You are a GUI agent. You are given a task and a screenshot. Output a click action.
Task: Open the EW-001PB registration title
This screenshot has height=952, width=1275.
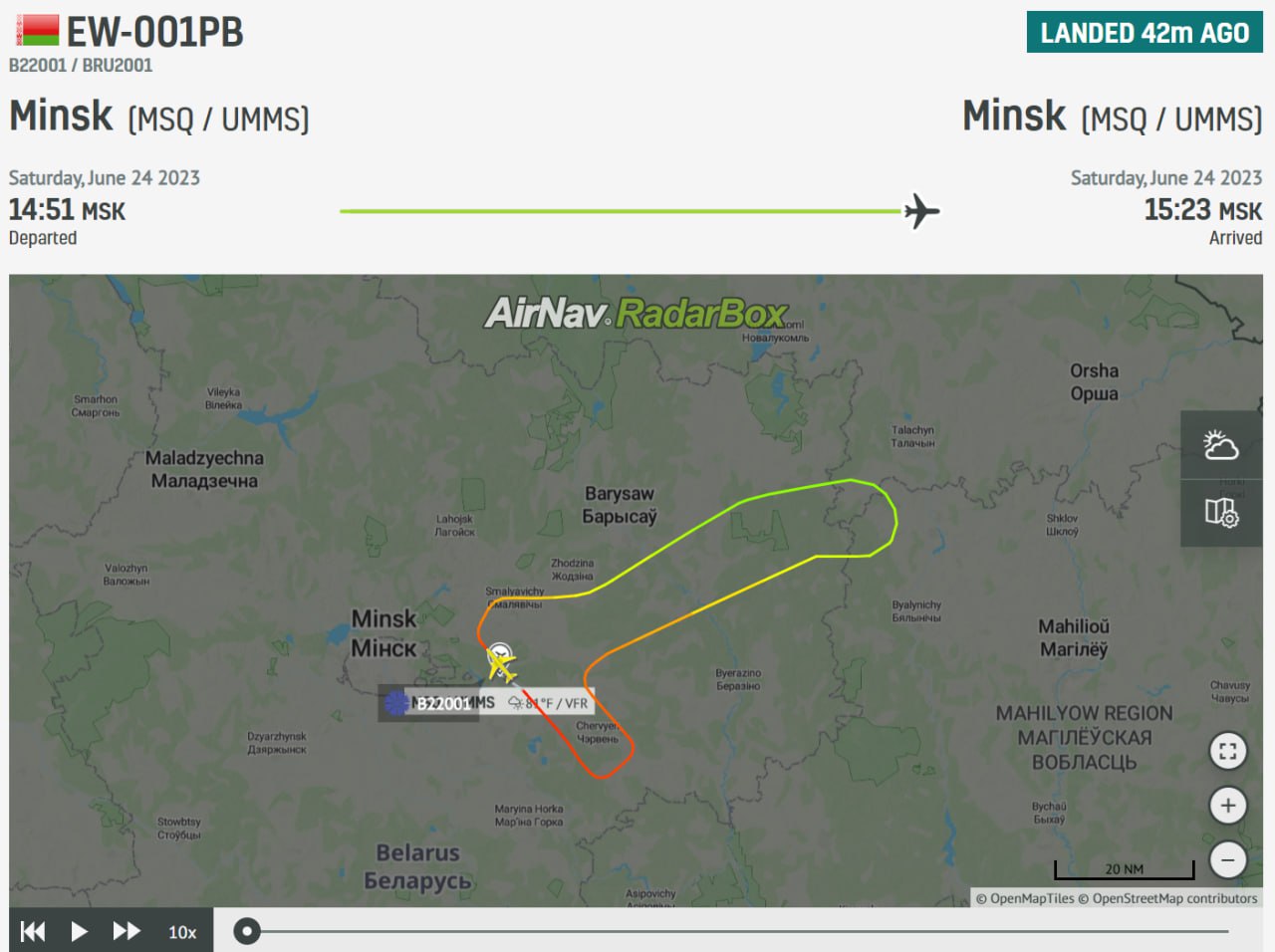click(x=154, y=32)
